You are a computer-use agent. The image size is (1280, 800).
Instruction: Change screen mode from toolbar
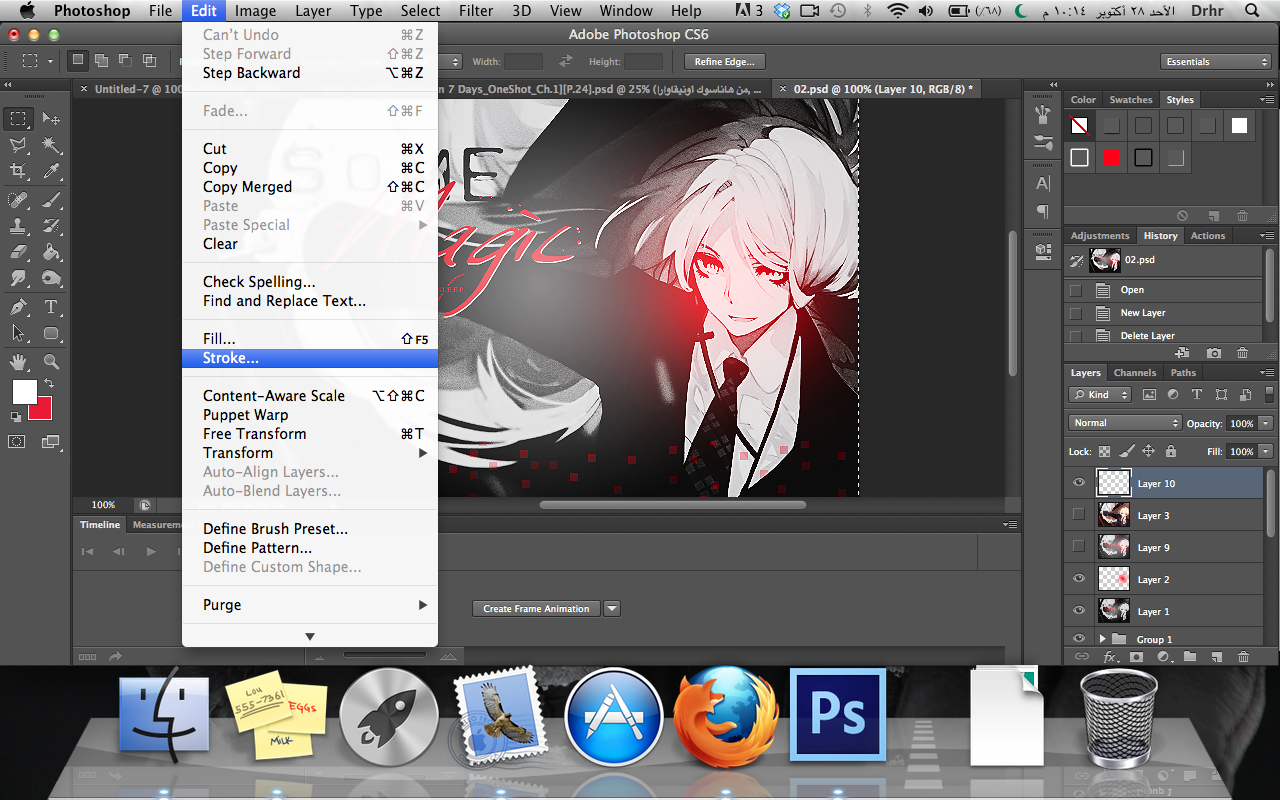(51, 441)
